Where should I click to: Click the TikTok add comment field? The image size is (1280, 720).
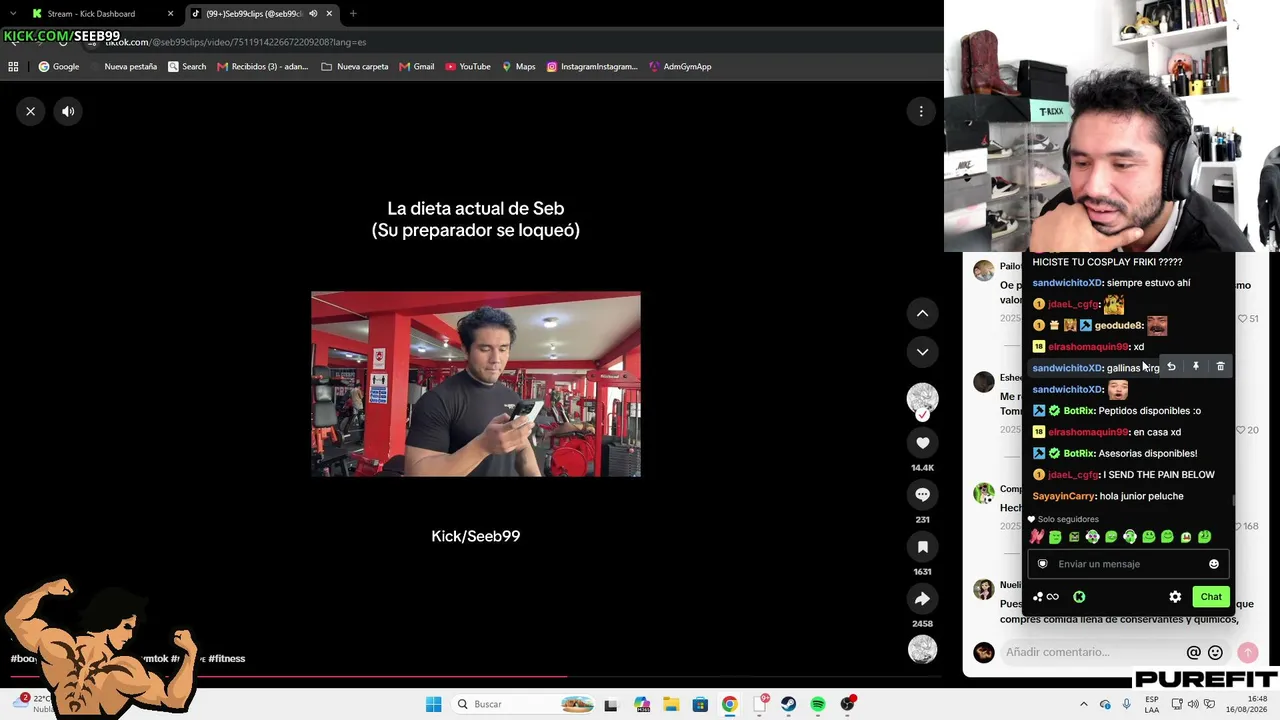click(x=1090, y=652)
